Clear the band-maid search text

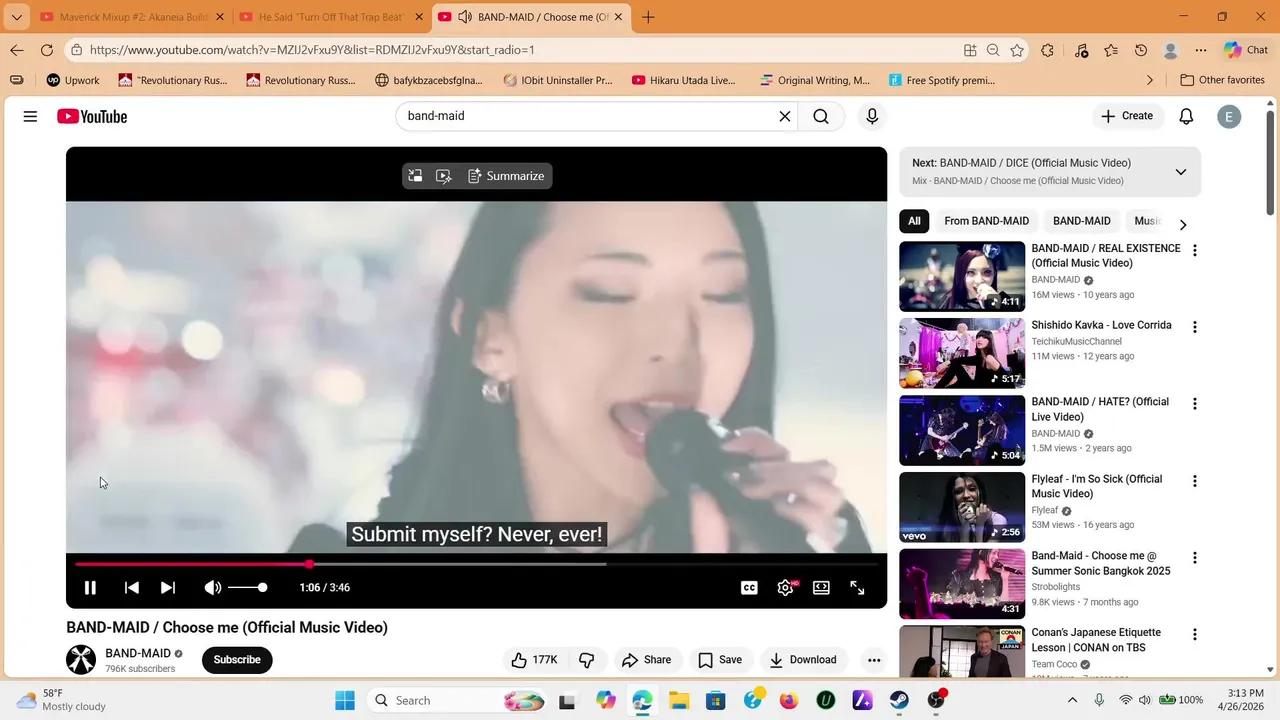point(785,116)
